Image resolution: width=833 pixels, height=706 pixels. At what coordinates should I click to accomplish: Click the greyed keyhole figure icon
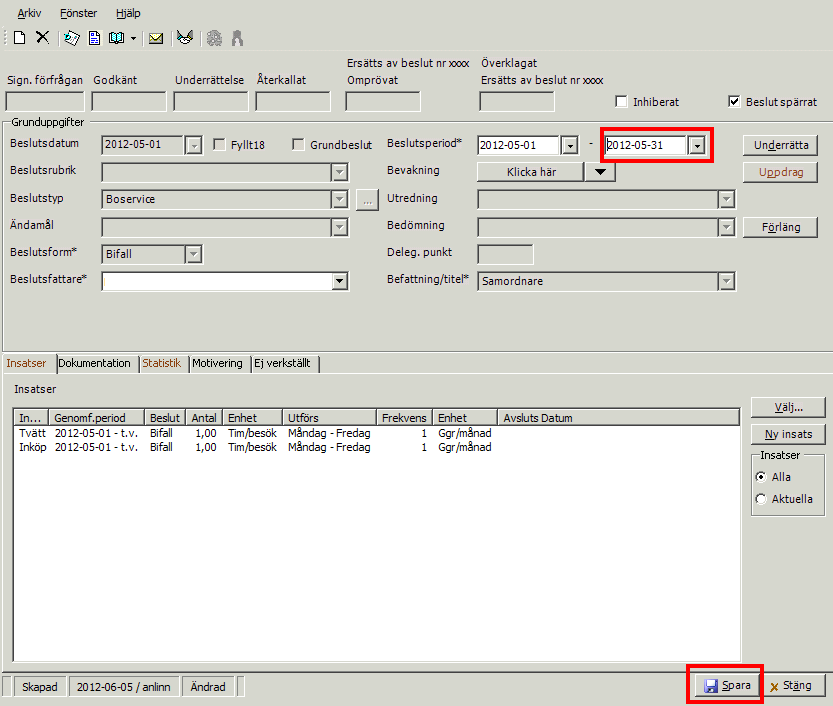[237, 38]
